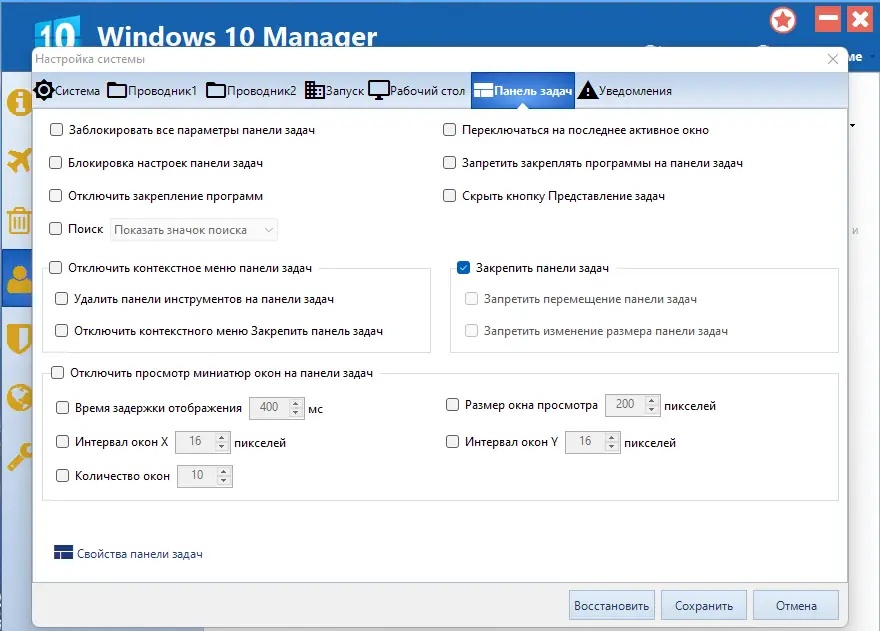Check Отключить контекстное меню панели задач
Screen dimensions: 880x631
[x=56, y=268]
